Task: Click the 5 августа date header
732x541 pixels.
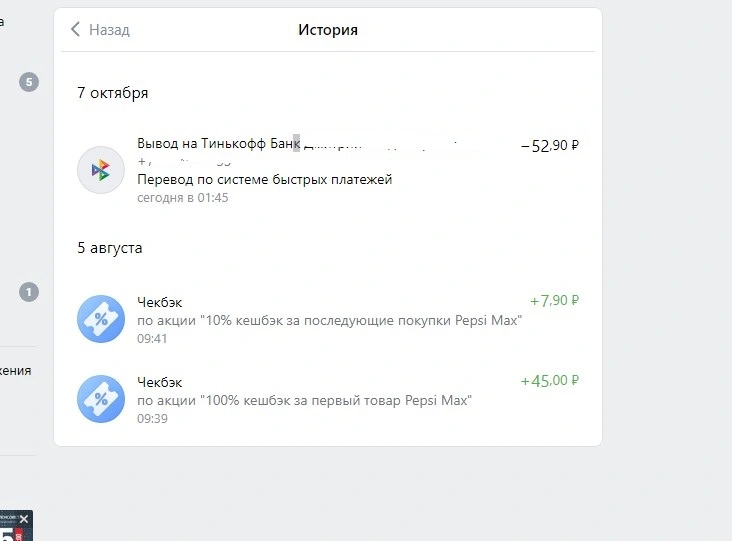Action: (x=110, y=248)
